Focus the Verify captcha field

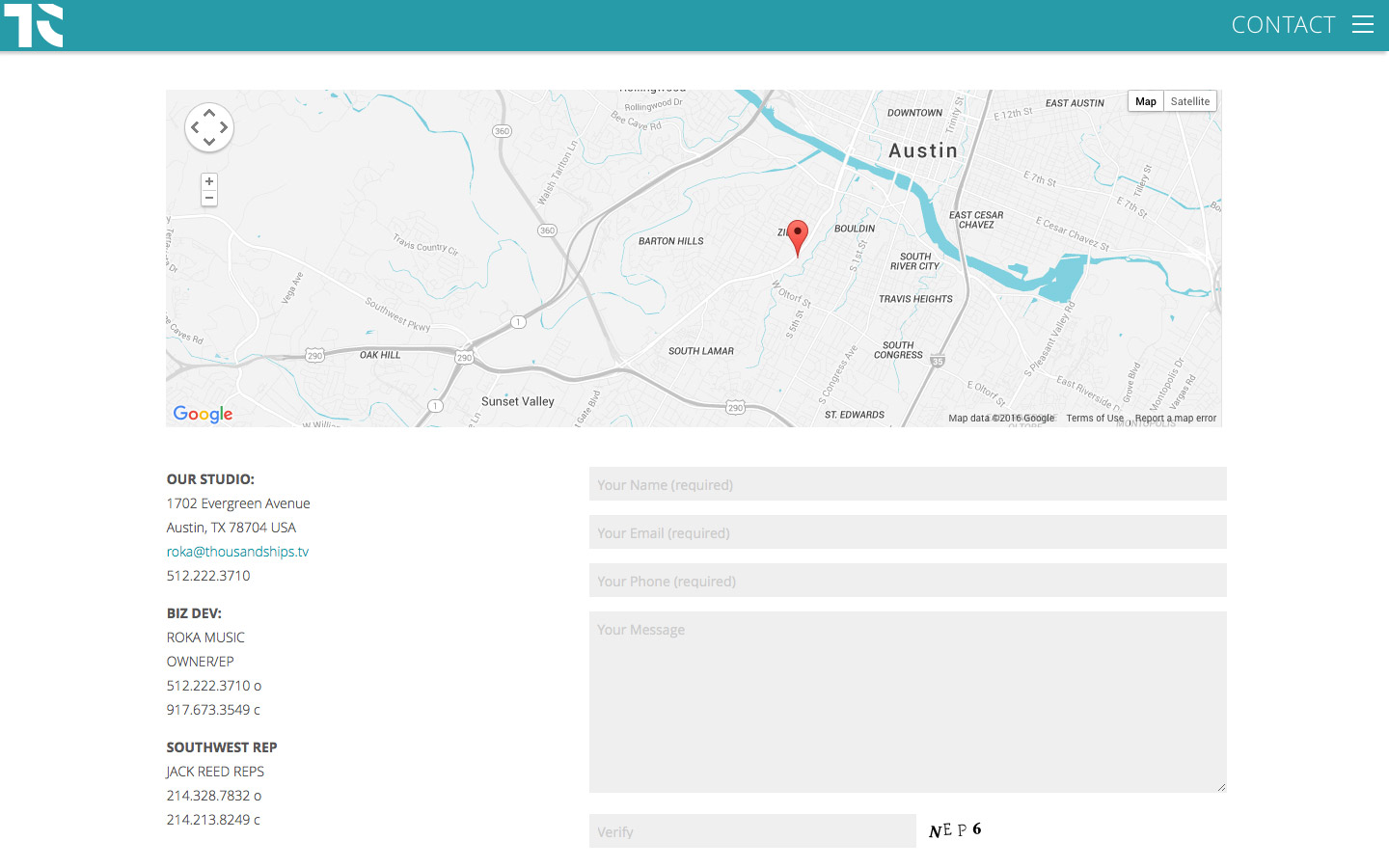(x=752, y=831)
